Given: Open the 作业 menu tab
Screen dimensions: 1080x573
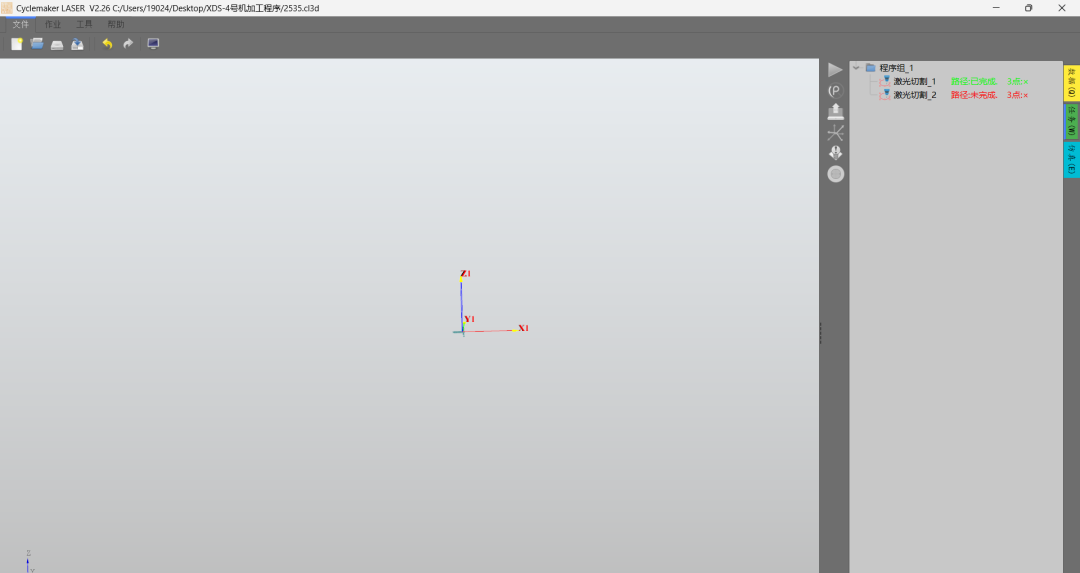Looking at the screenshot, I should point(53,24).
